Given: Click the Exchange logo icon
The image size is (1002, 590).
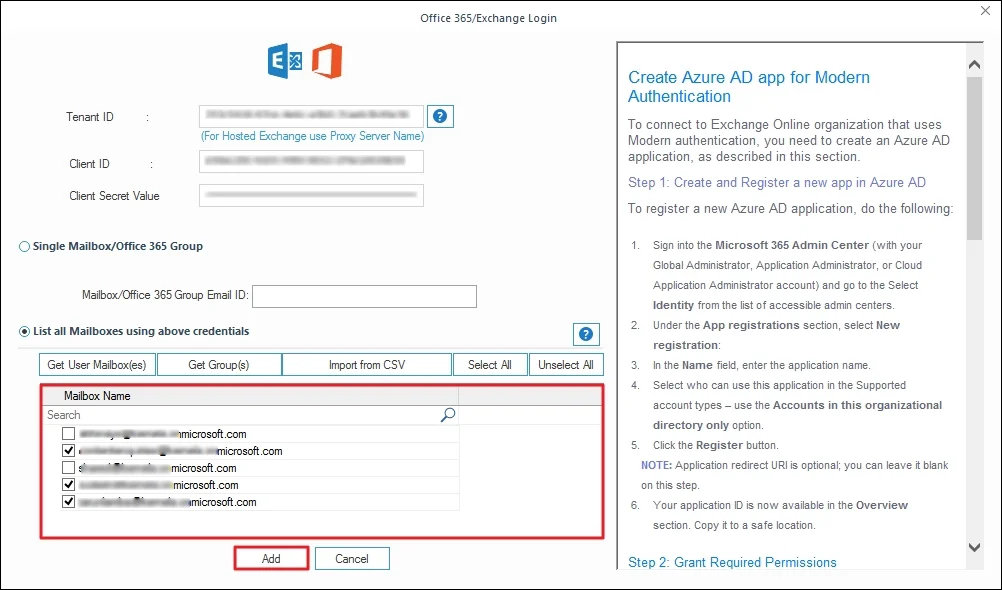Looking at the screenshot, I should click(285, 61).
